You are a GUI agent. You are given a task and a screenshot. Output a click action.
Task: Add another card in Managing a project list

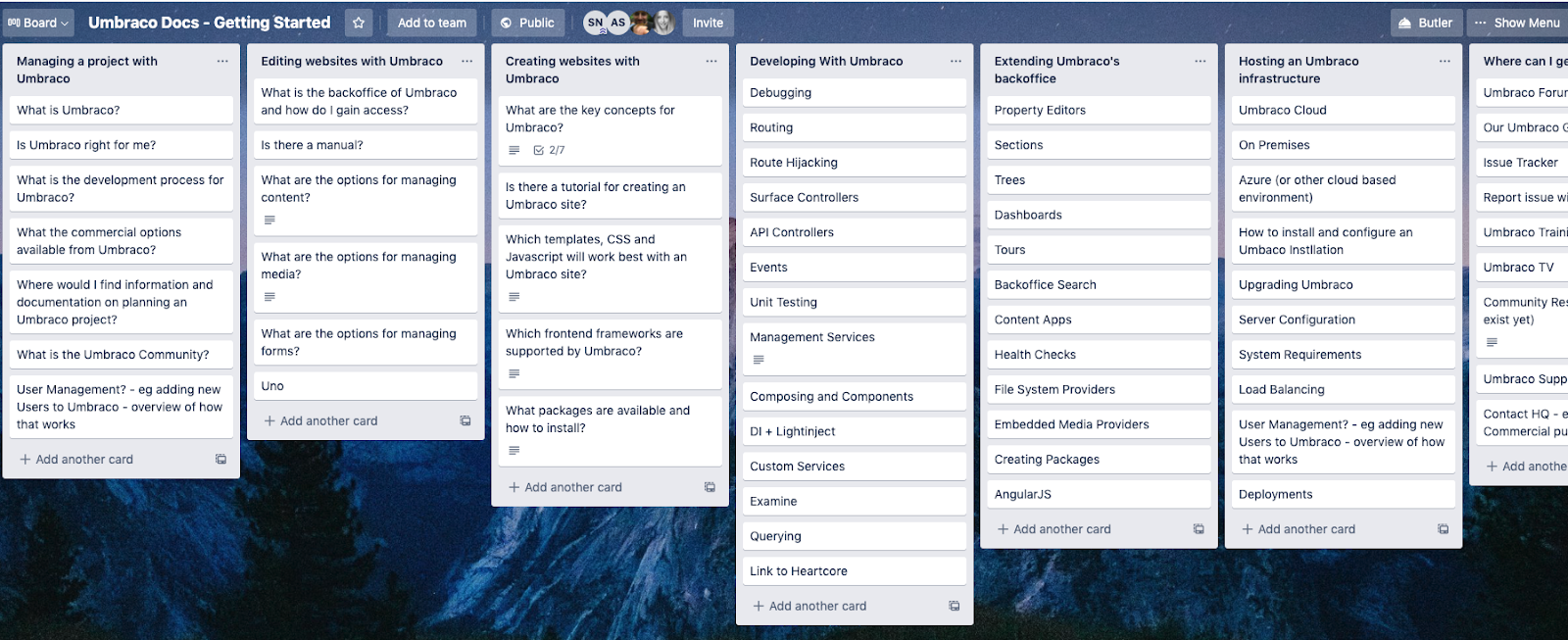(x=76, y=459)
